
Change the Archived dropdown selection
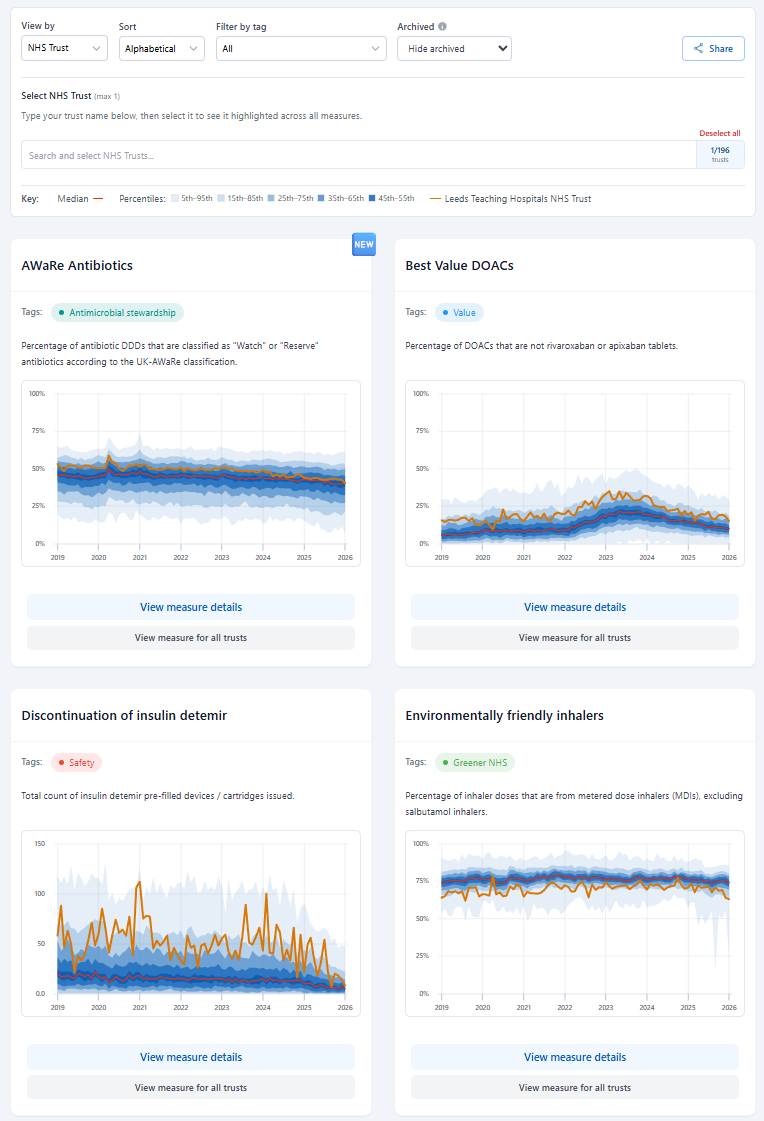click(x=454, y=48)
